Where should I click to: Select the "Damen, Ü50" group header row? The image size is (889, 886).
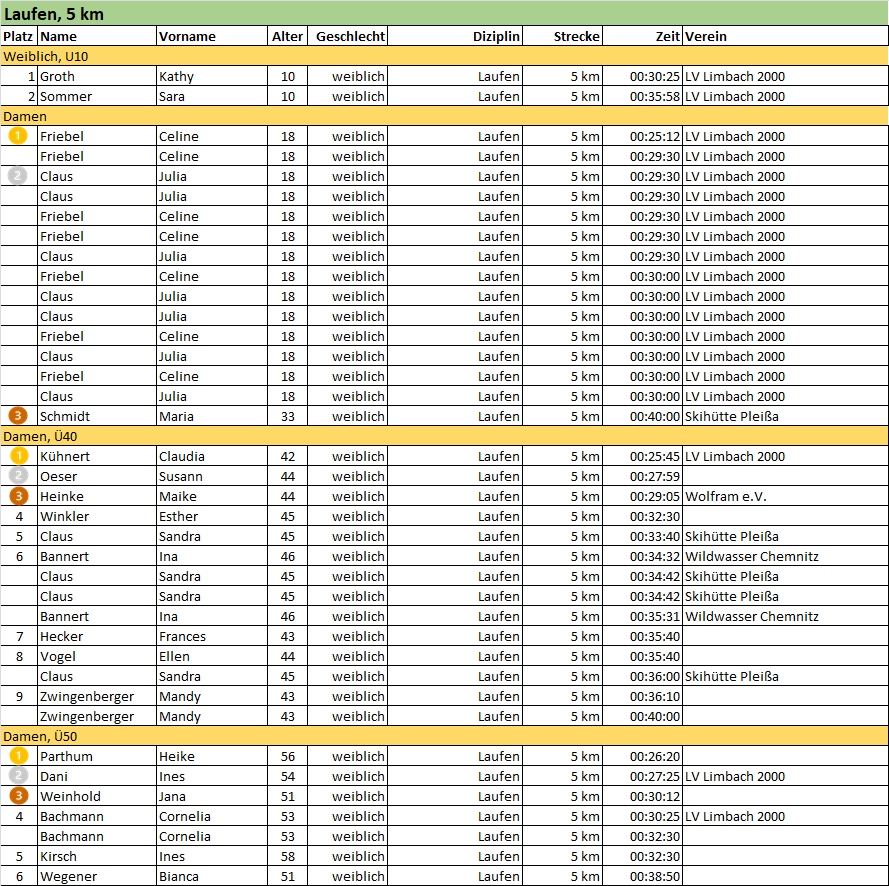[x=40, y=736]
